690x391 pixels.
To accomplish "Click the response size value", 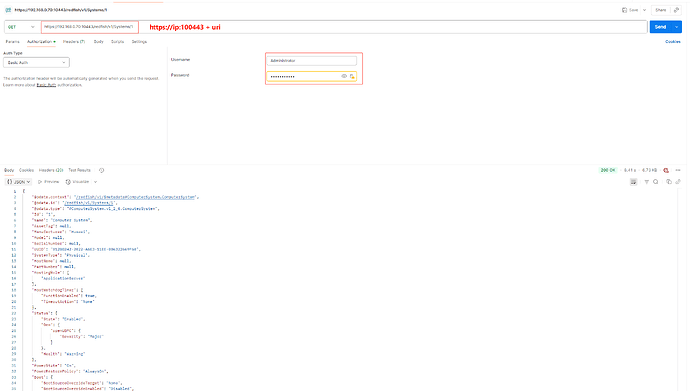I will (650, 170).
